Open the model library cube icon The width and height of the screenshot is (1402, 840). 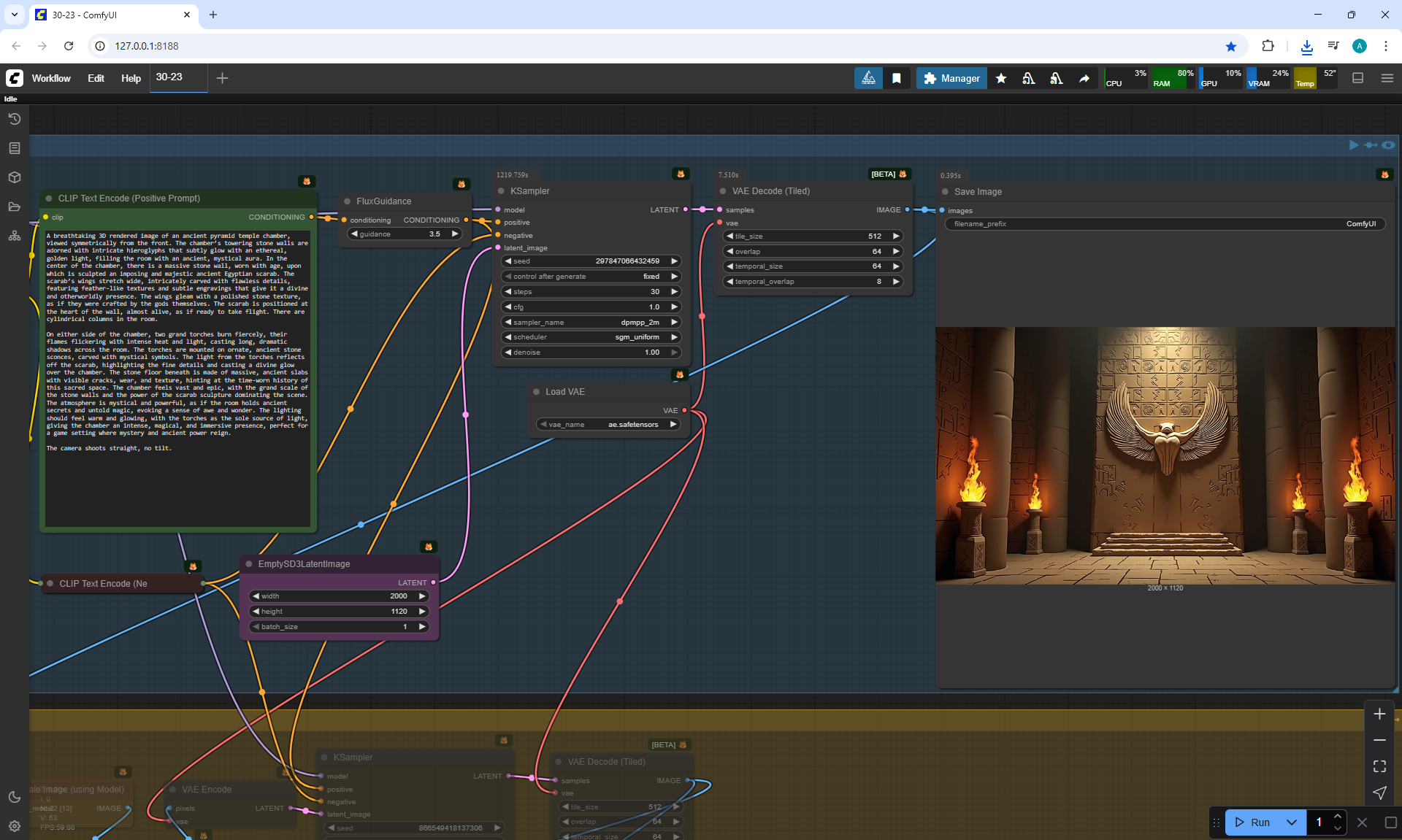(x=15, y=177)
